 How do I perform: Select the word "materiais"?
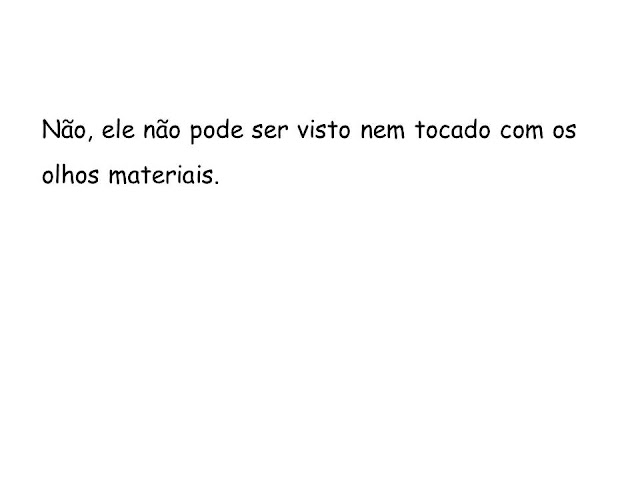tap(161, 174)
